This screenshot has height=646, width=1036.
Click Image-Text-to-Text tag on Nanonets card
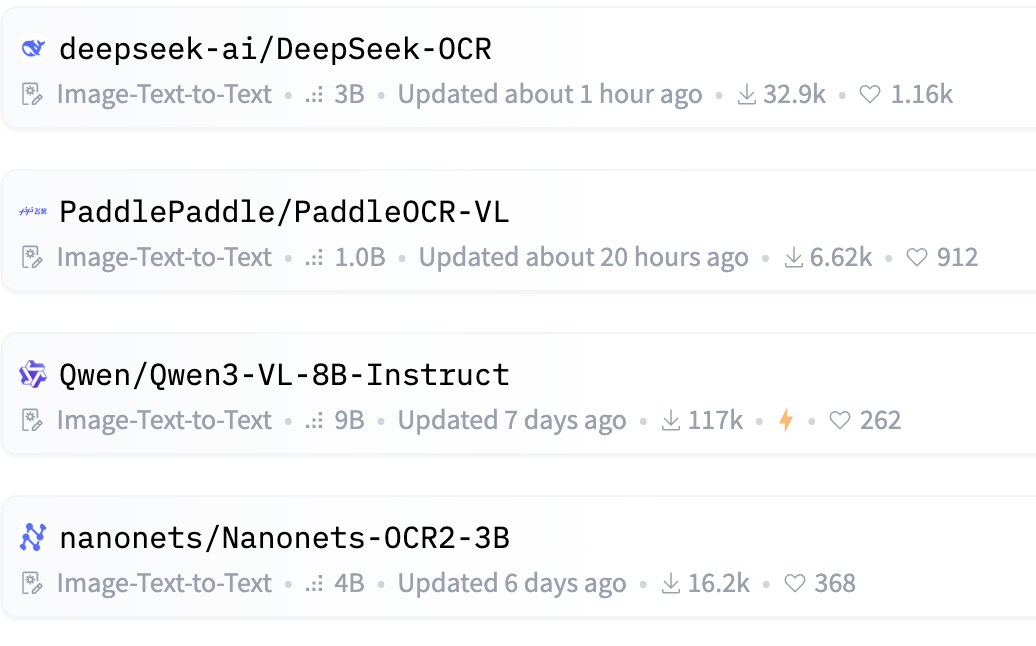tap(164, 583)
